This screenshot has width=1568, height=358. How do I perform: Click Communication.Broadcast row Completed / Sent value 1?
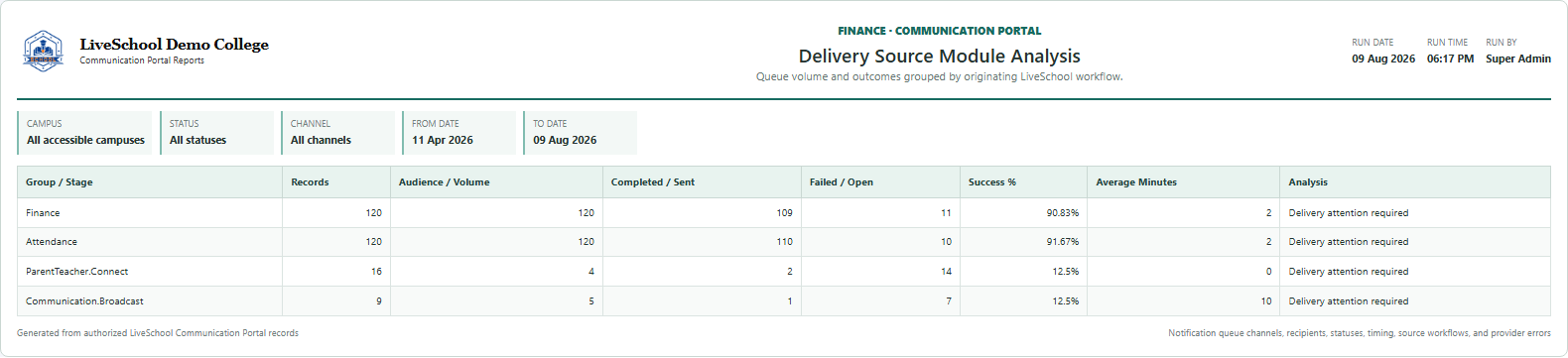point(790,301)
